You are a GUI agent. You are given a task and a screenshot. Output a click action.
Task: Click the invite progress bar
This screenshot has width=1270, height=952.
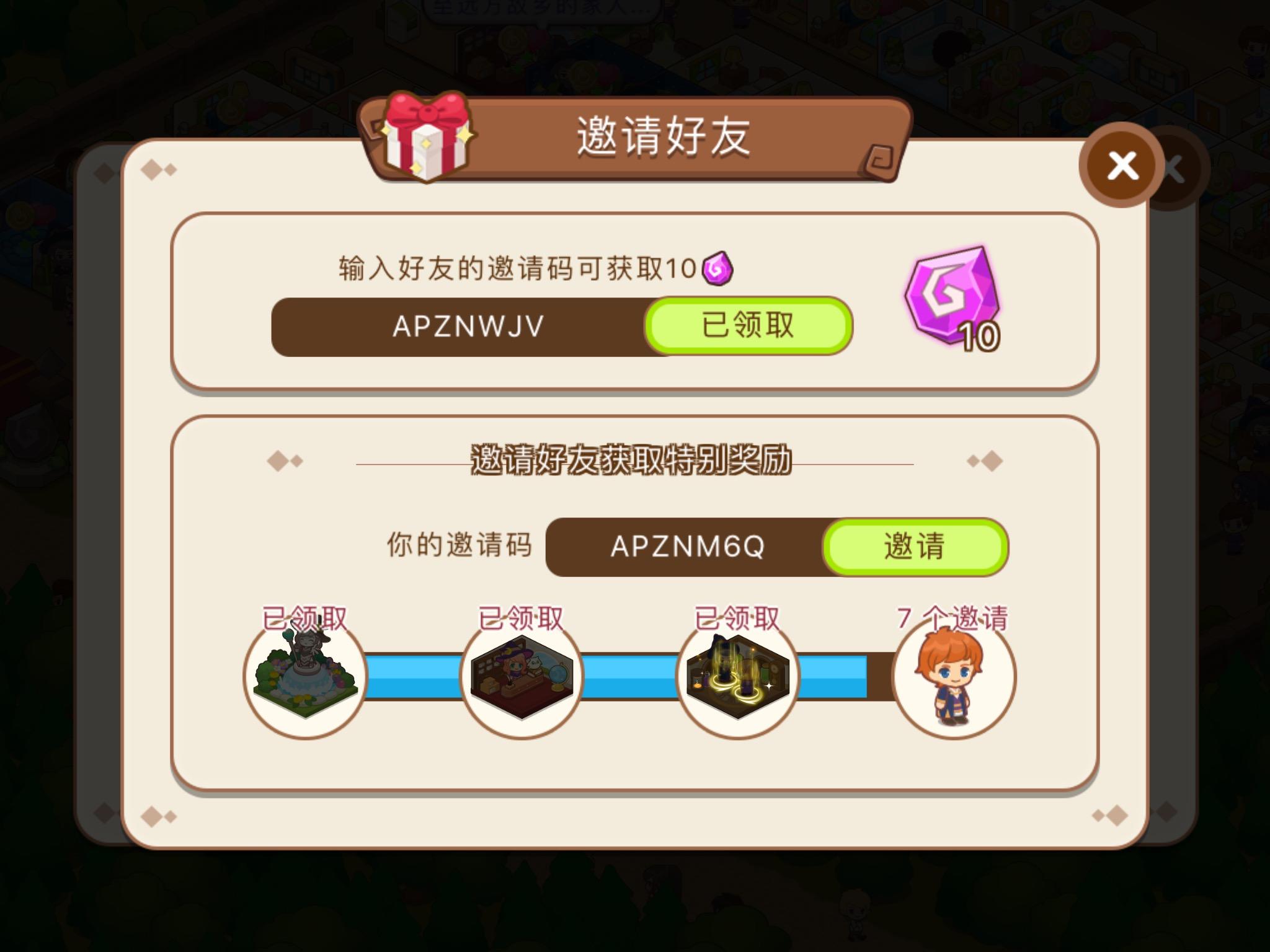click(x=629, y=677)
